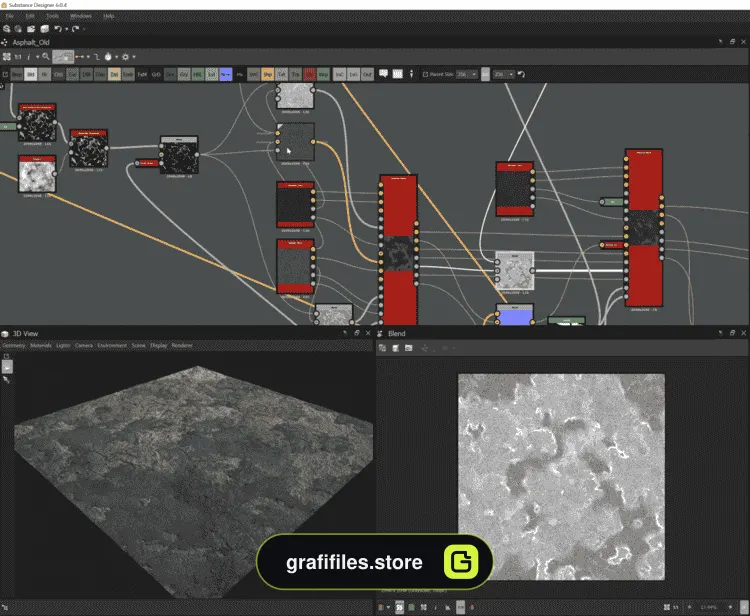Add the orange Shp shape node
Viewport: 750px width, 616px height.
(267, 74)
